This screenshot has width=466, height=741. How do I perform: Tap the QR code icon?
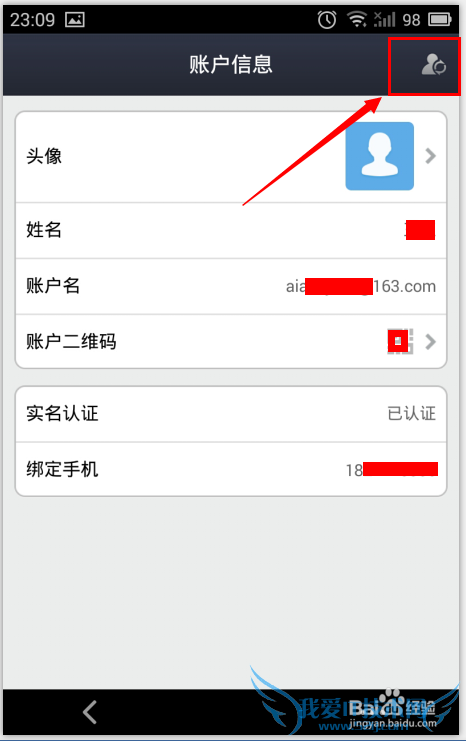[x=400, y=341]
